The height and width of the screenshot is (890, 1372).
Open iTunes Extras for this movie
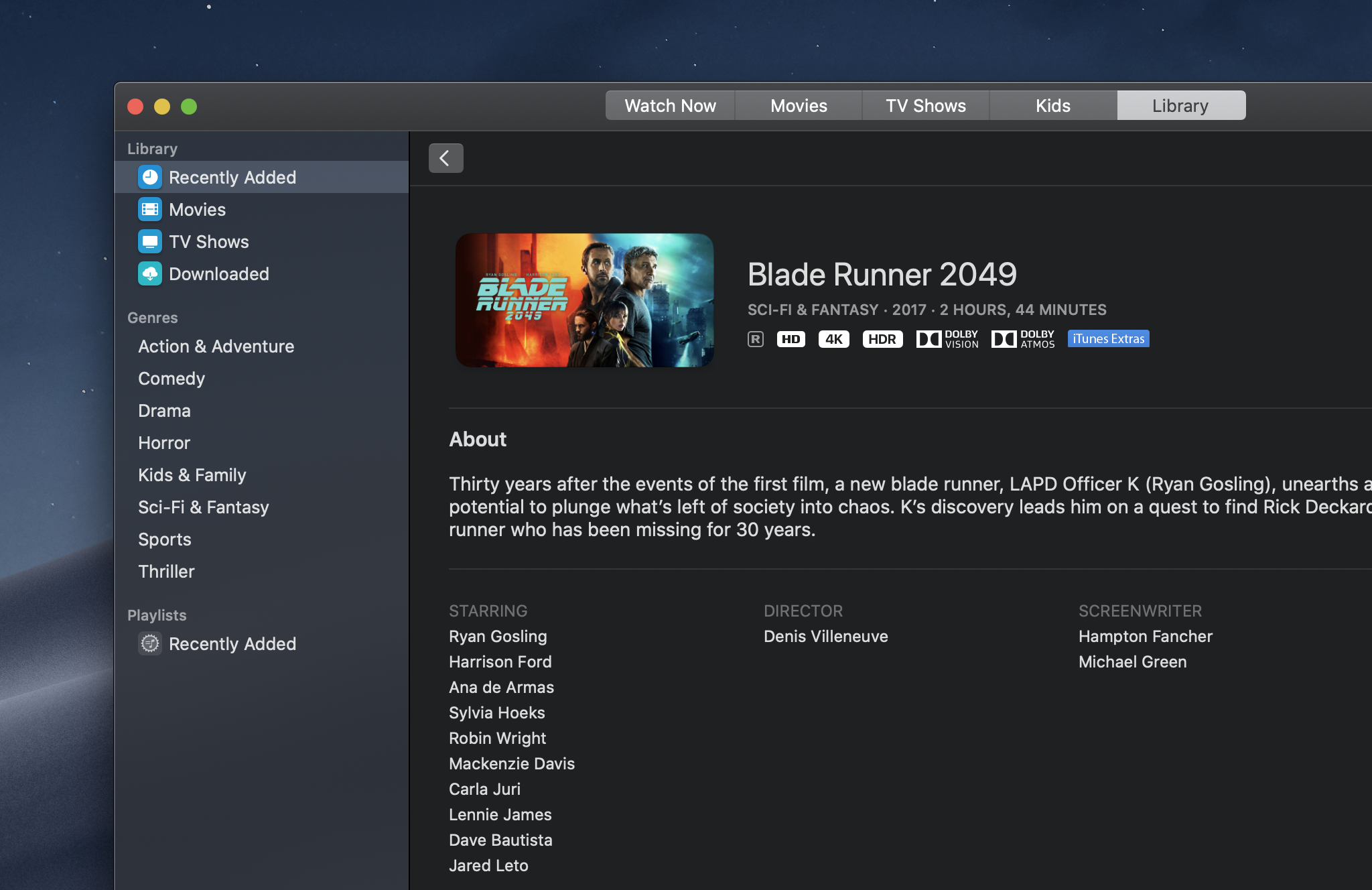pyautogui.click(x=1108, y=339)
